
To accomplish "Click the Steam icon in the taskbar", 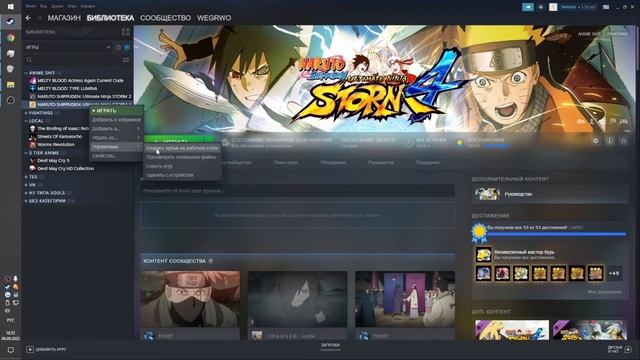I will (x=11, y=21).
